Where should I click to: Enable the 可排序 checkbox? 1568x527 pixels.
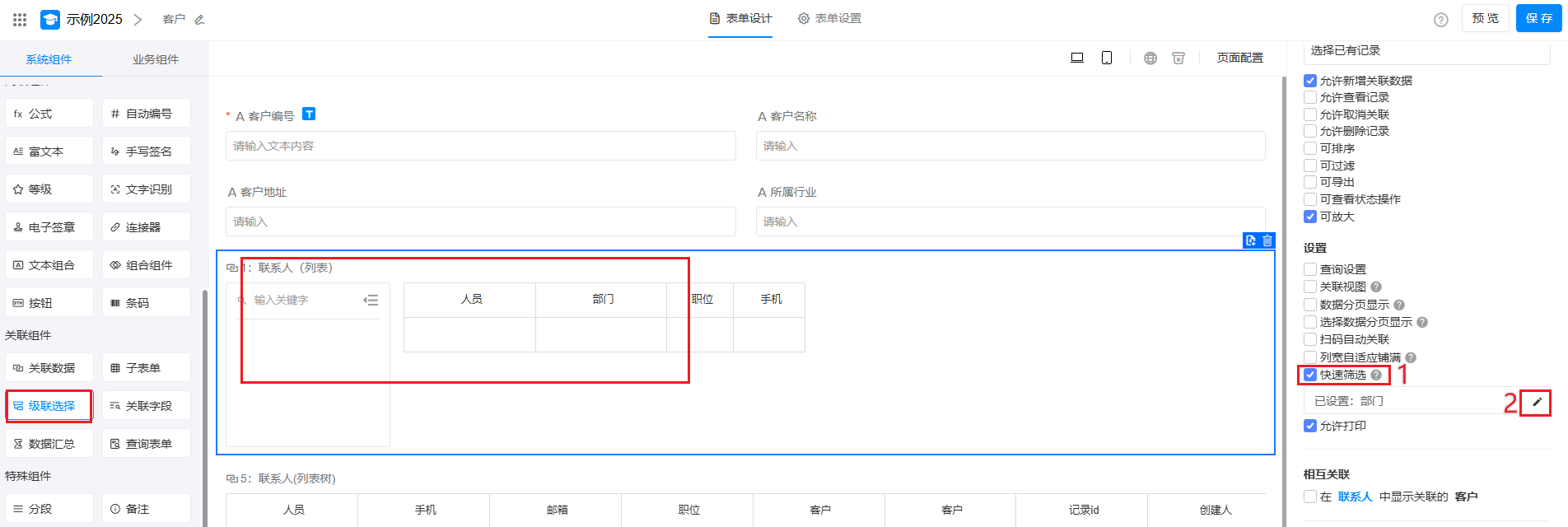point(1310,148)
